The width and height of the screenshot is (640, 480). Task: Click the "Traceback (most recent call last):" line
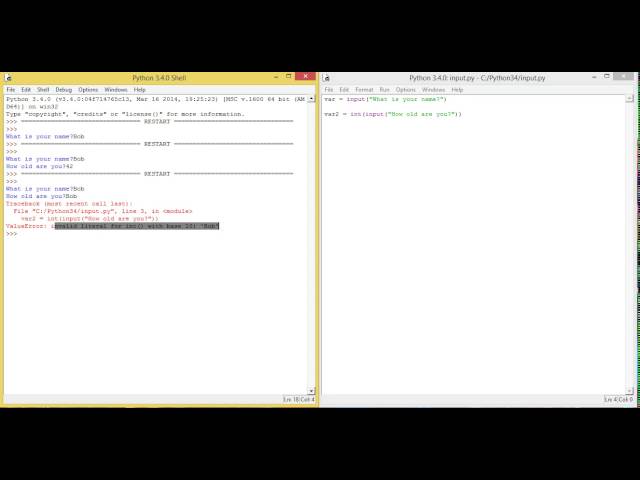pos(69,204)
